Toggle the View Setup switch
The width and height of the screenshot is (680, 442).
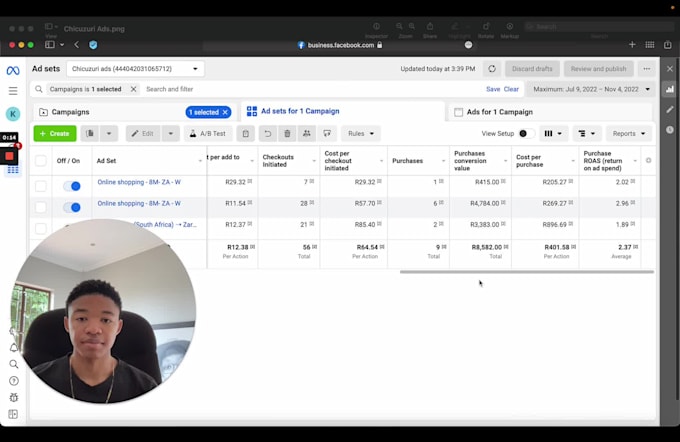526,134
